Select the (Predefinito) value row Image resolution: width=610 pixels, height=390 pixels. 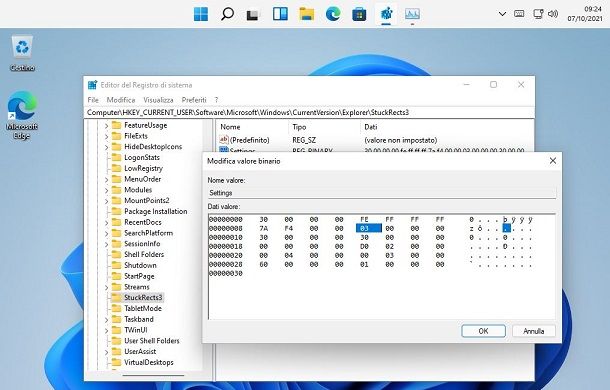[x=375, y=140]
